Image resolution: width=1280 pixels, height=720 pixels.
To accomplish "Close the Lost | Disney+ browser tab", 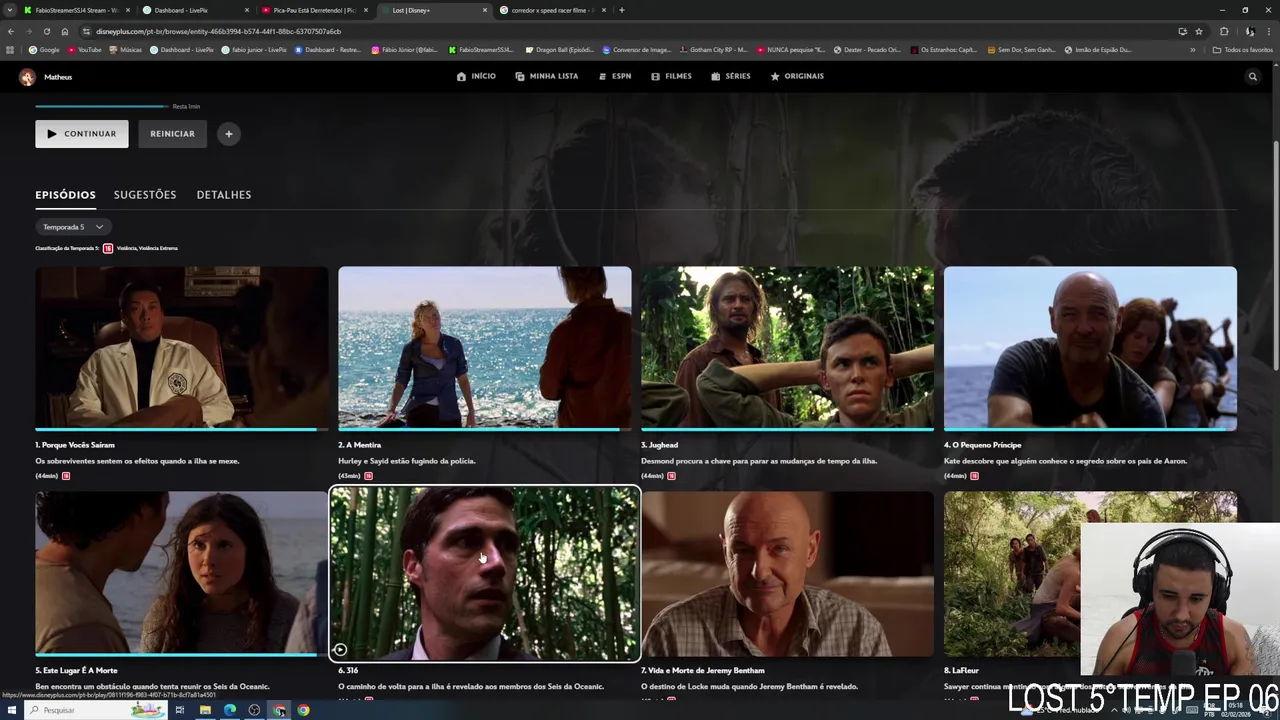I will click(x=485, y=10).
